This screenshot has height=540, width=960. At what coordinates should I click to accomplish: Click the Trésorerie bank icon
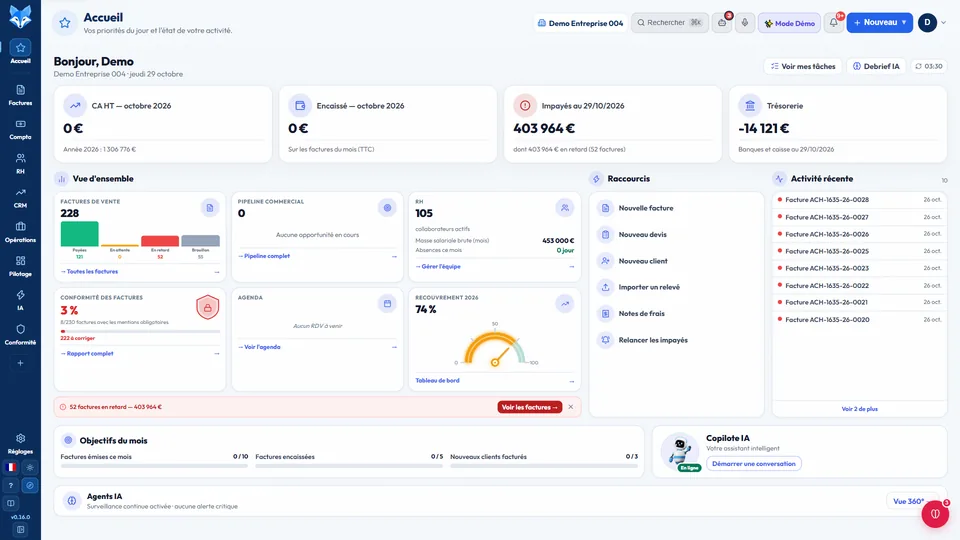pyautogui.click(x=750, y=106)
